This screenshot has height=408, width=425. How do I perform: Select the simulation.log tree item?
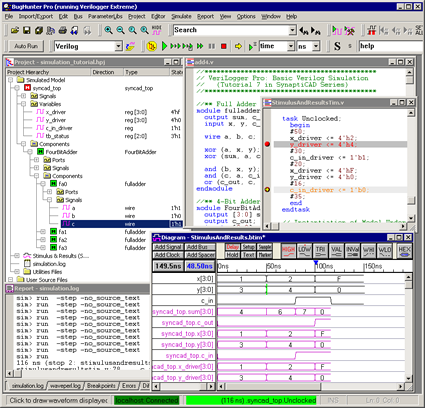(49, 264)
